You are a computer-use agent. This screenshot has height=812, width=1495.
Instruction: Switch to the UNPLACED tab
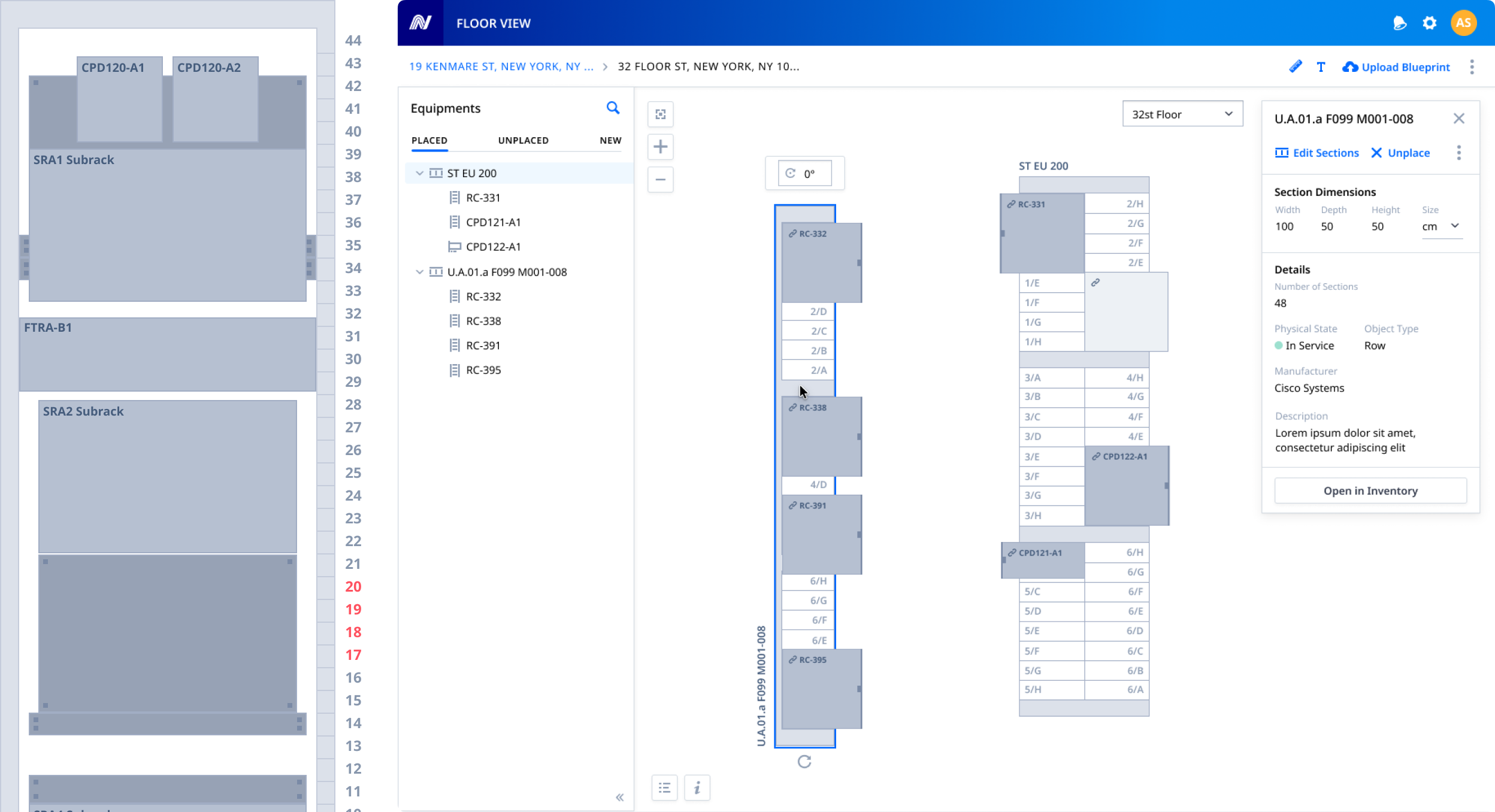click(x=523, y=140)
